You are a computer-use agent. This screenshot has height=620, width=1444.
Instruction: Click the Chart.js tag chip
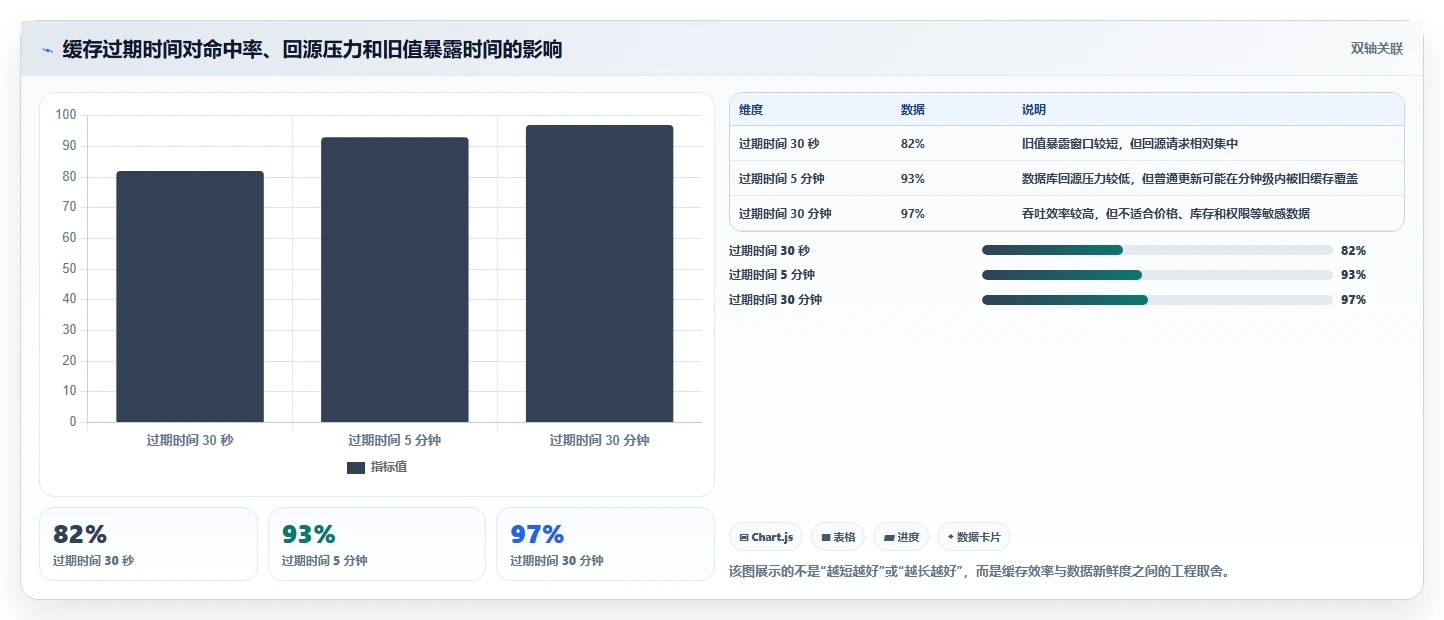[766, 537]
